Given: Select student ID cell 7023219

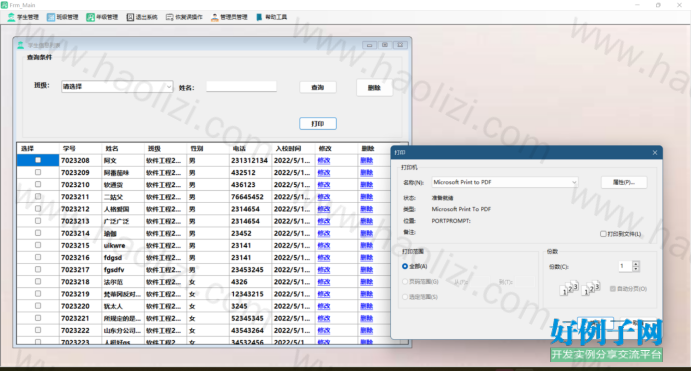Looking at the screenshot, I should pos(80,294).
